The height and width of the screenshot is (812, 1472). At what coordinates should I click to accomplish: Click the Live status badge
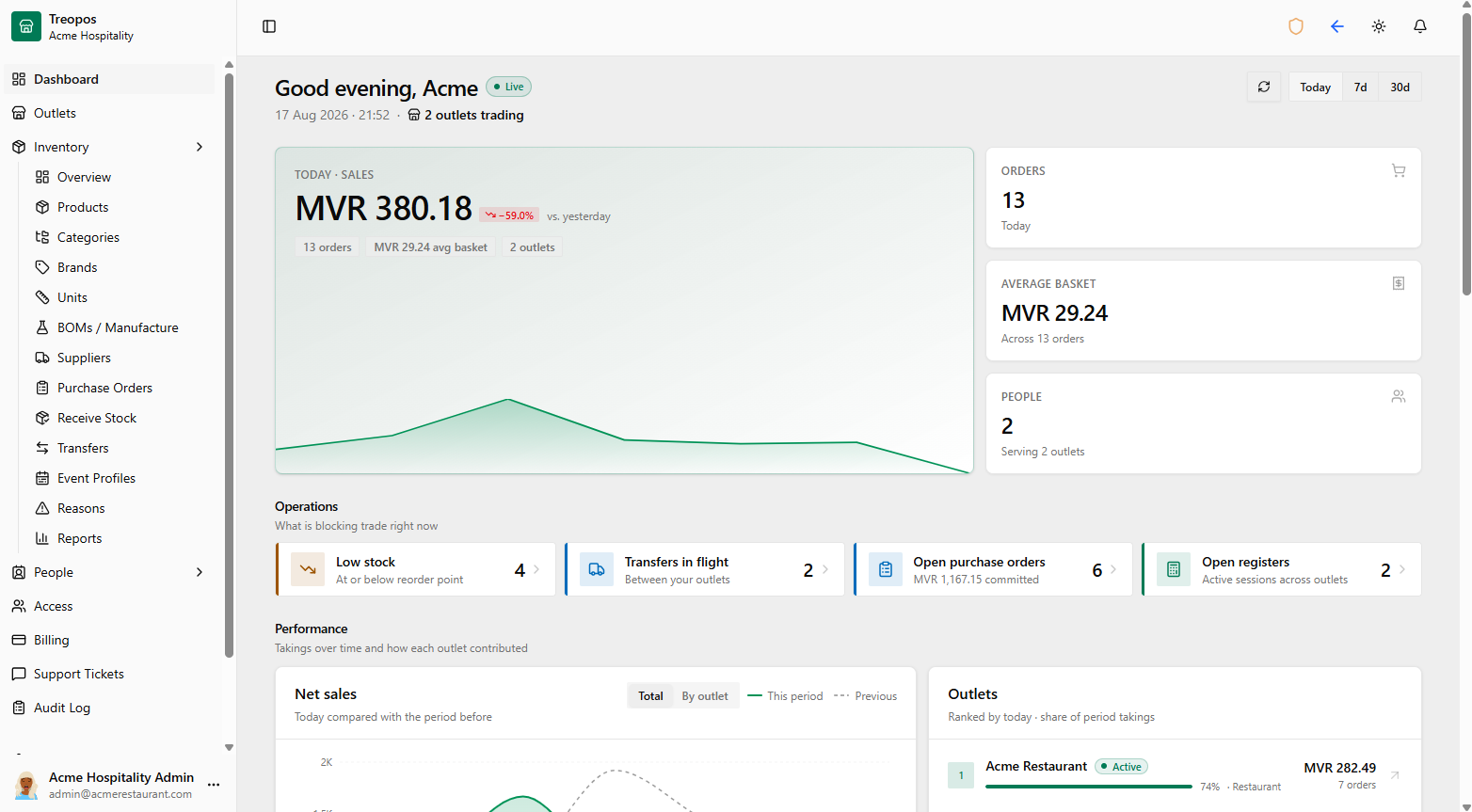pyautogui.click(x=508, y=87)
